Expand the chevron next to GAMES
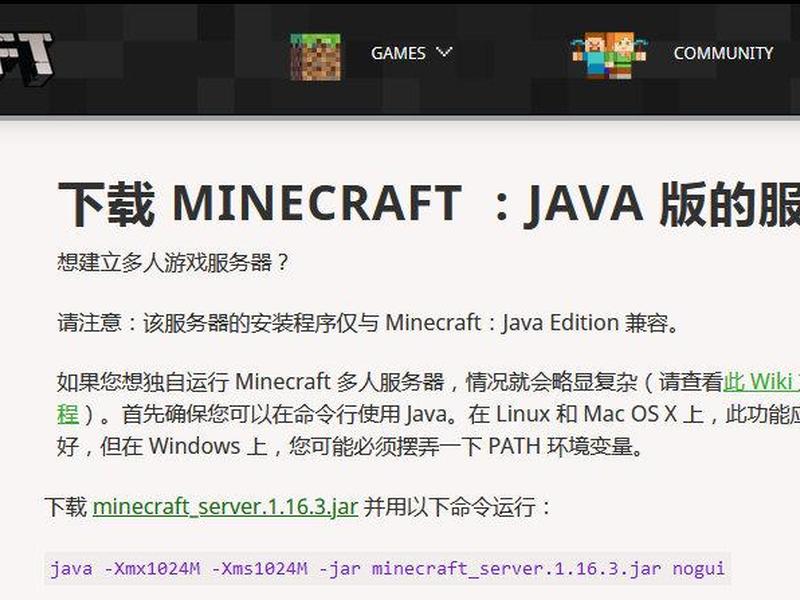 click(x=444, y=52)
